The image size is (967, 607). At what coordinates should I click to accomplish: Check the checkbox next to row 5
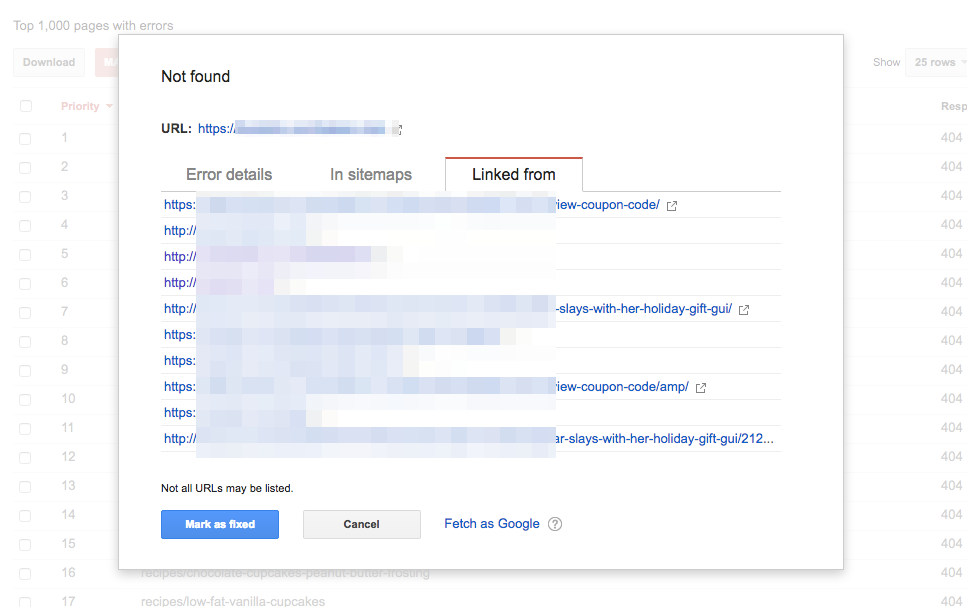click(x=25, y=253)
